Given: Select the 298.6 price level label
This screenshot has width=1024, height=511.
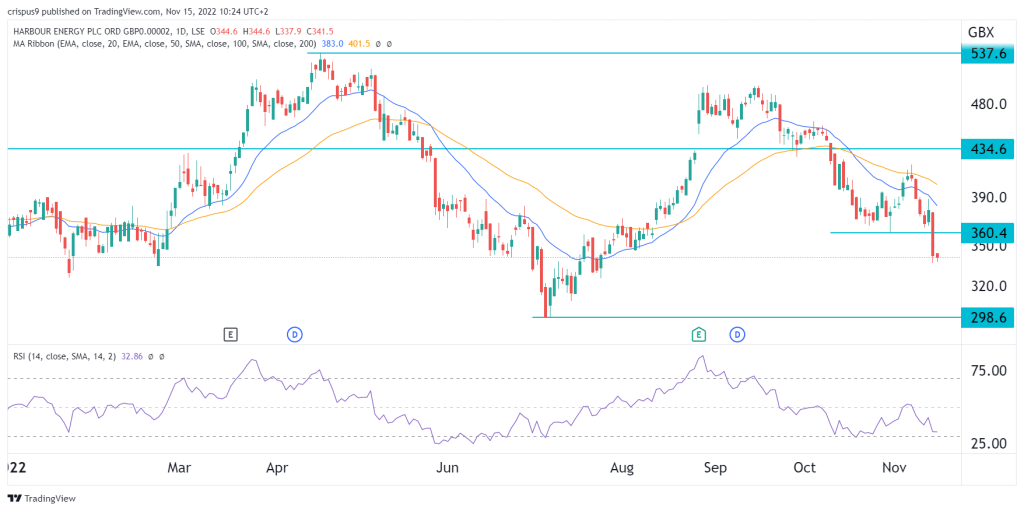Looking at the screenshot, I should coord(986,318).
